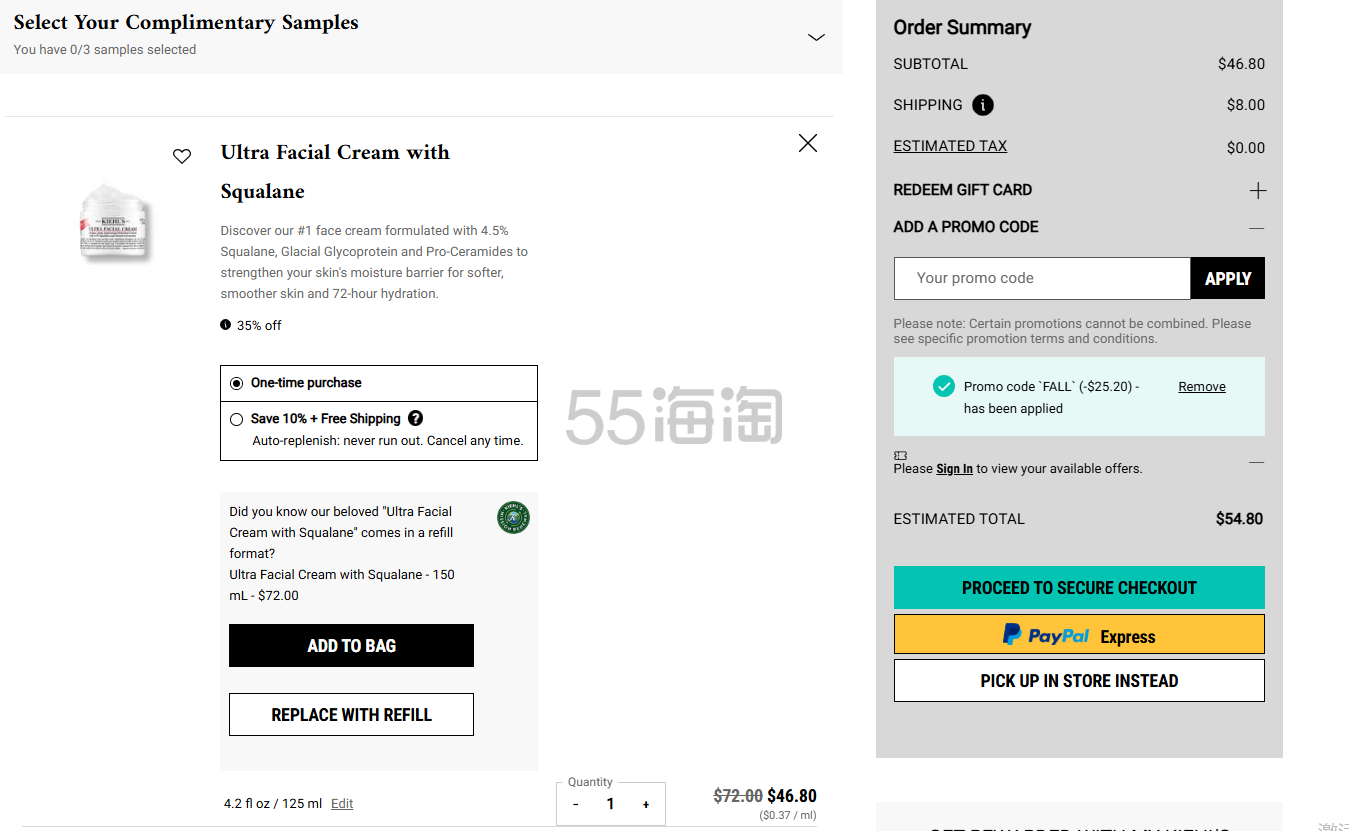
Task: Click the 35% off info icon
Action: [x=225, y=325]
